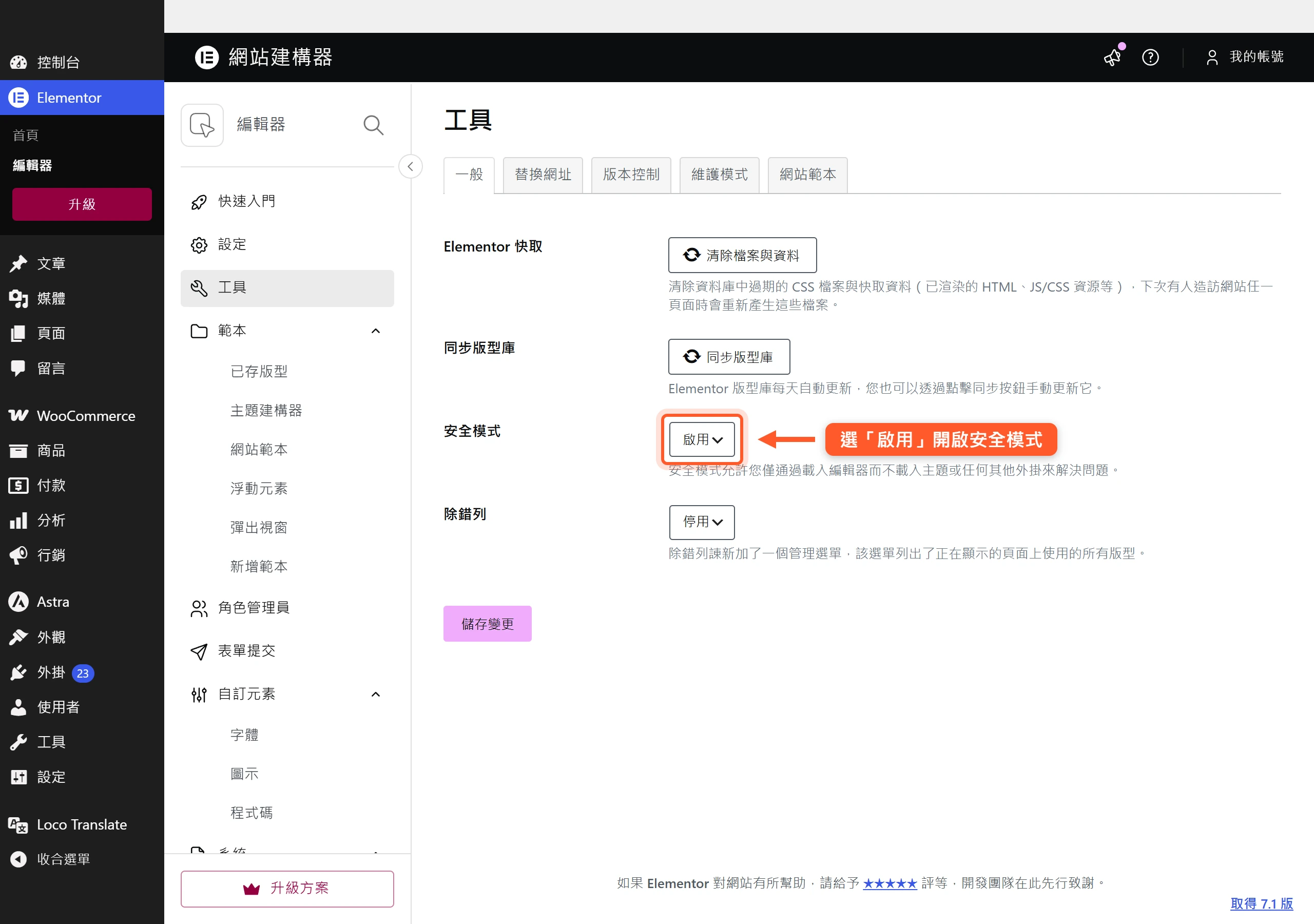
Task: Open 付款 payments icon
Action: point(18,486)
